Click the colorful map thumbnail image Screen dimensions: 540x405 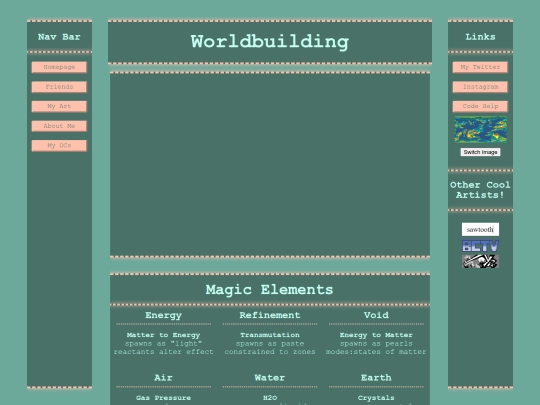(480, 130)
